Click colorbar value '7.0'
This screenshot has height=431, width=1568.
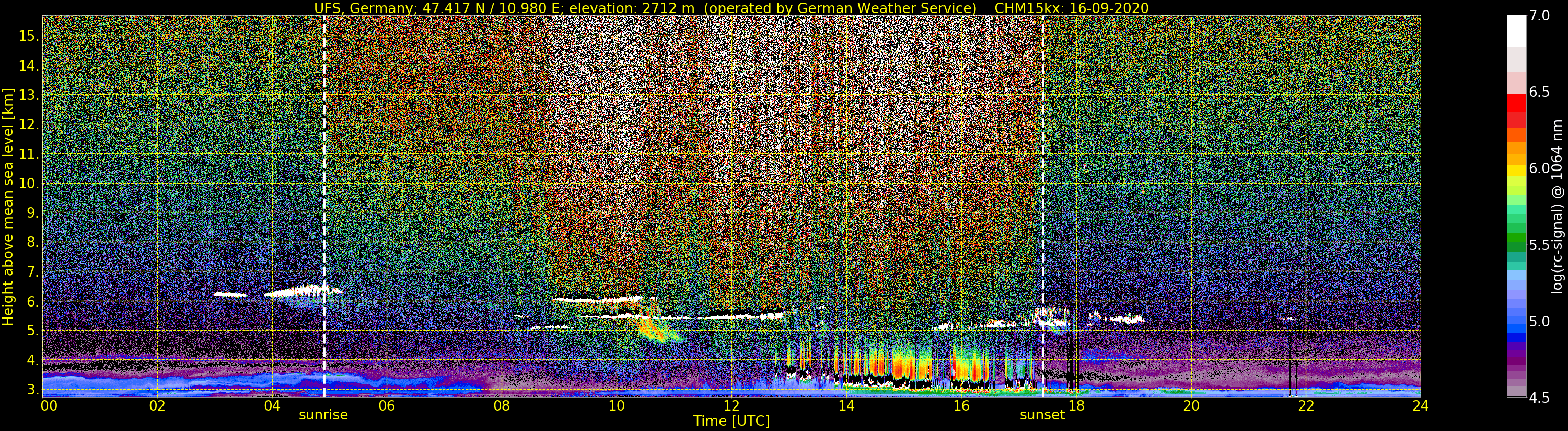pos(1539,16)
